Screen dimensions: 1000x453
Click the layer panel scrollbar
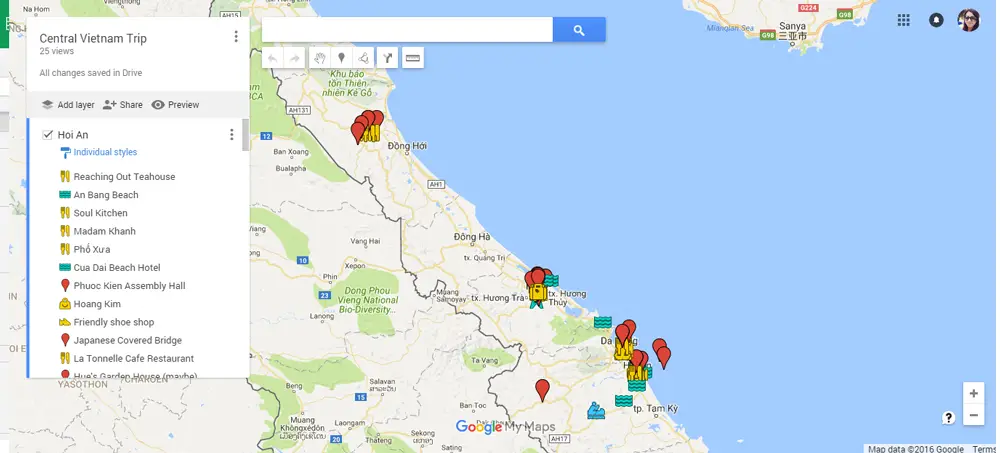pos(246,135)
